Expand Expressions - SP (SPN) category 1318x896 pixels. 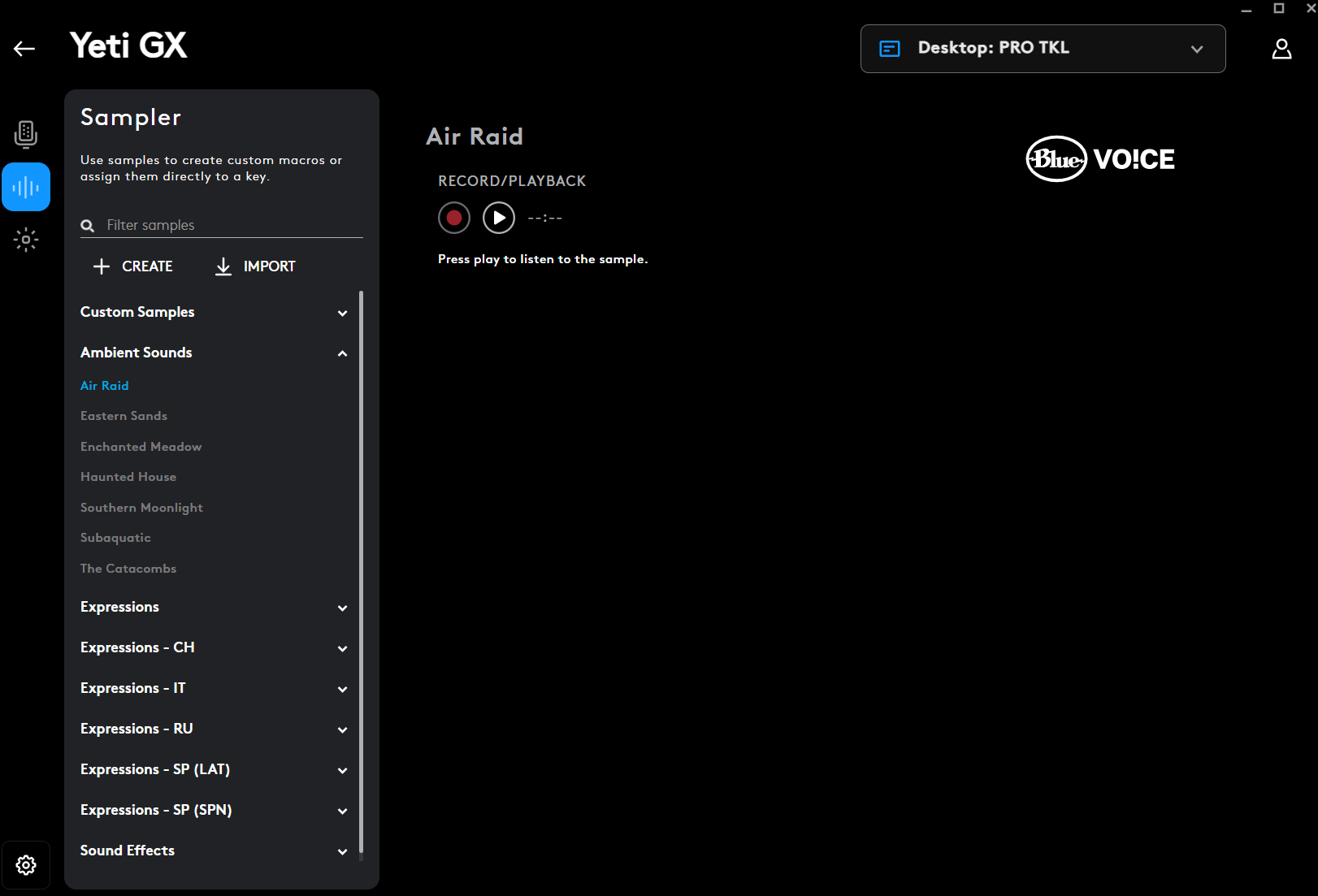click(x=215, y=810)
